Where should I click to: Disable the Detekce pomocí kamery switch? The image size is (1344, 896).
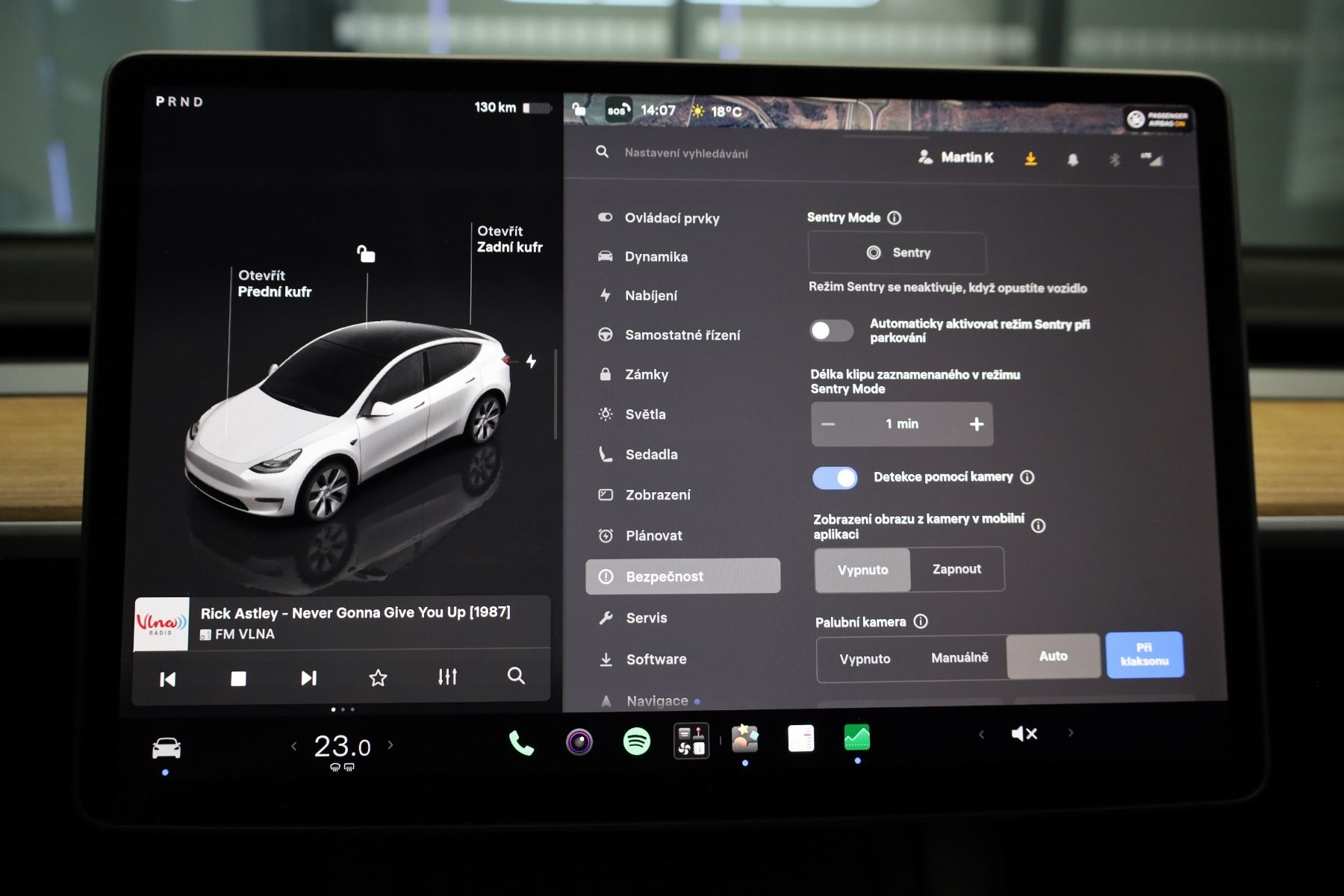(835, 478)
